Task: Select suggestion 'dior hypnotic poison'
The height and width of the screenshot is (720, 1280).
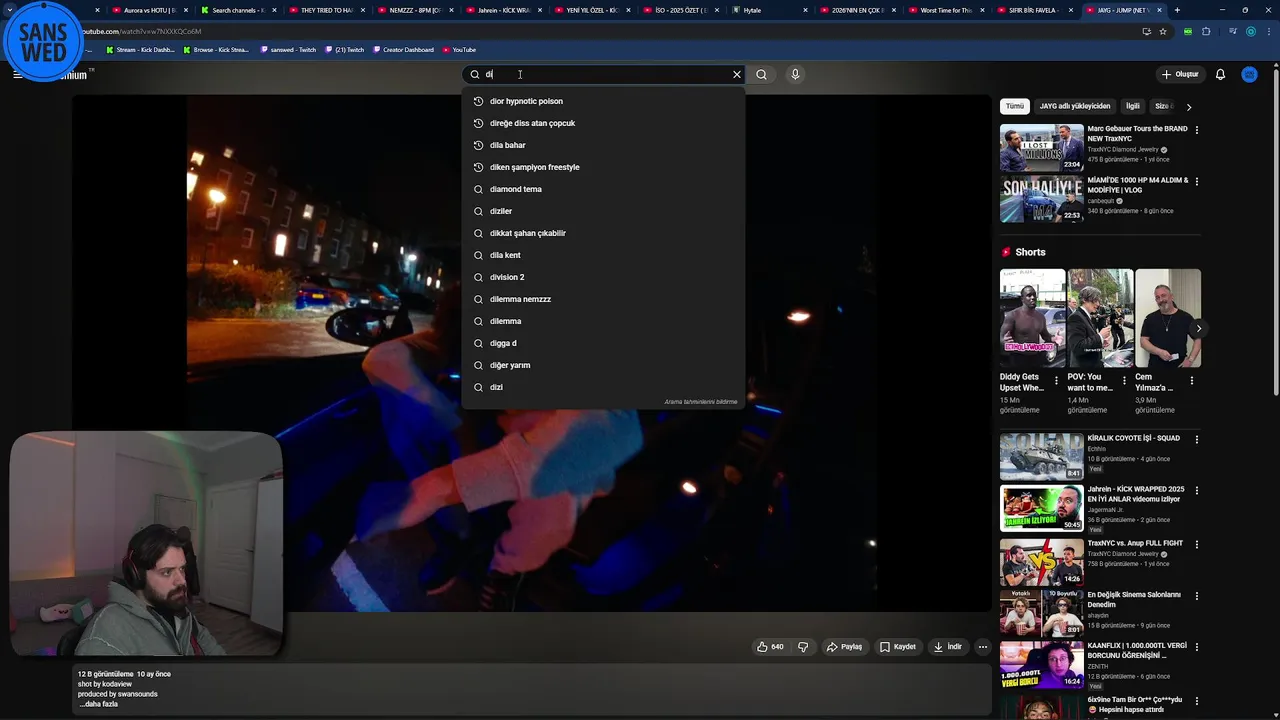Action: tap(603, 101)
